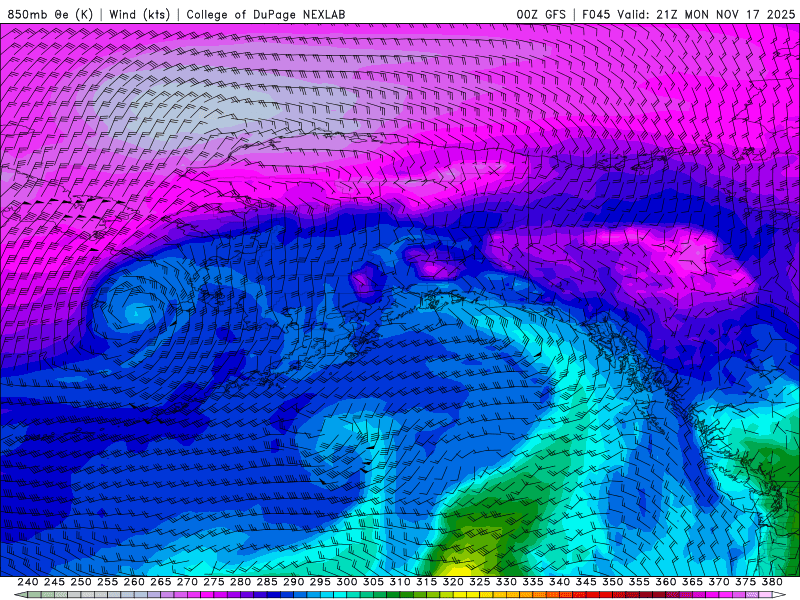Click the 350 value on color scale

click(x=612, y=582)
